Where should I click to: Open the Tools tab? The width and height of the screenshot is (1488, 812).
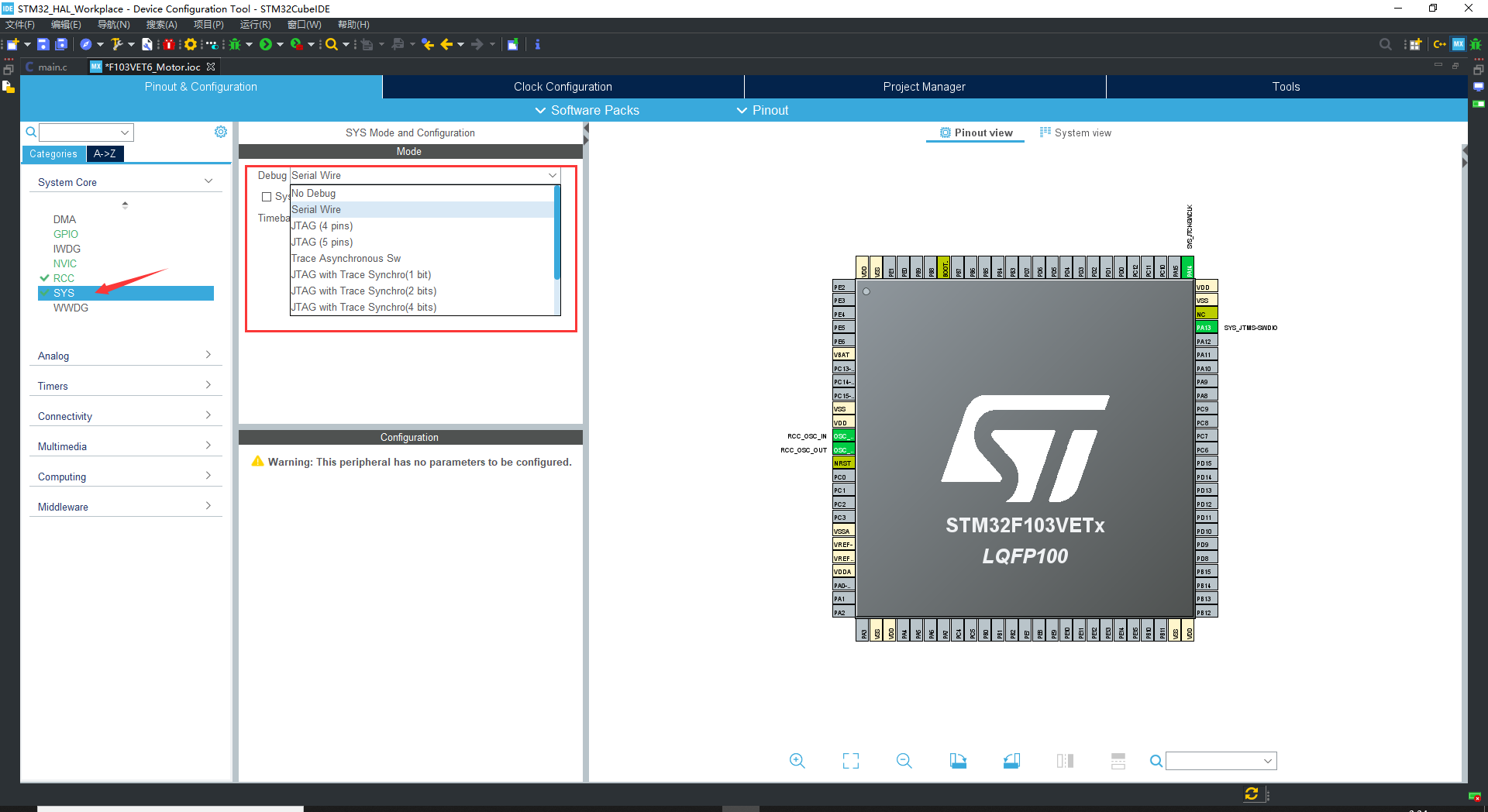tap(1286, 87)
